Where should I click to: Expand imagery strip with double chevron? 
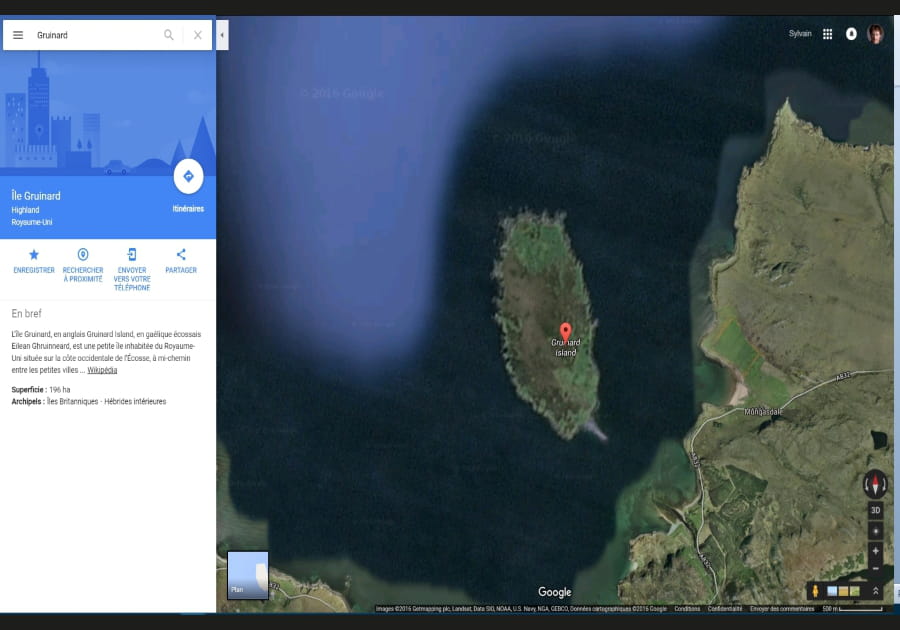click(875, 590)
